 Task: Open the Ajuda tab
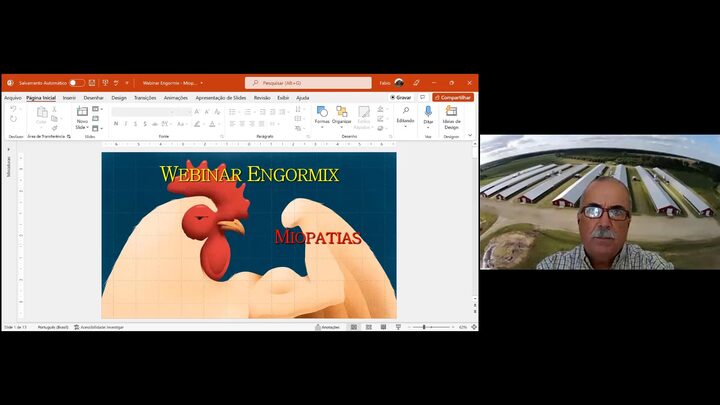303,98
